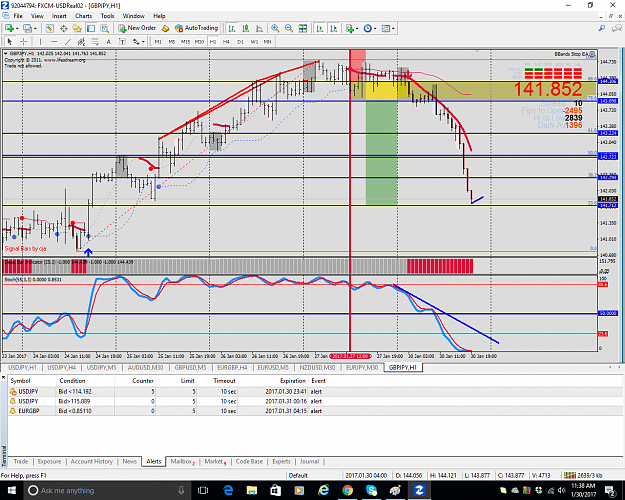
Task: Select the Text Label tool
Action: [x=122, y=41]
